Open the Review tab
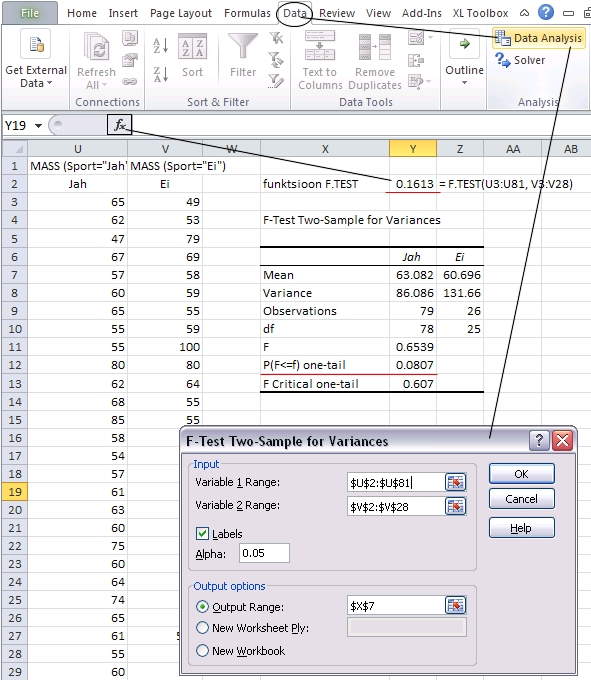This screenshot has height=680, width=591. (x=337, y=13)
